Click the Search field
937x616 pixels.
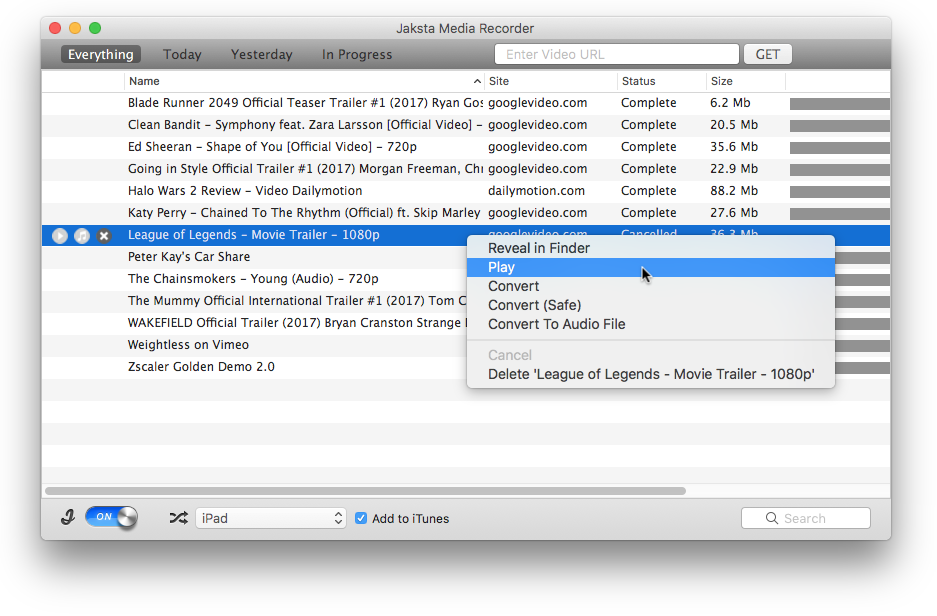click(x=806, y=518)
